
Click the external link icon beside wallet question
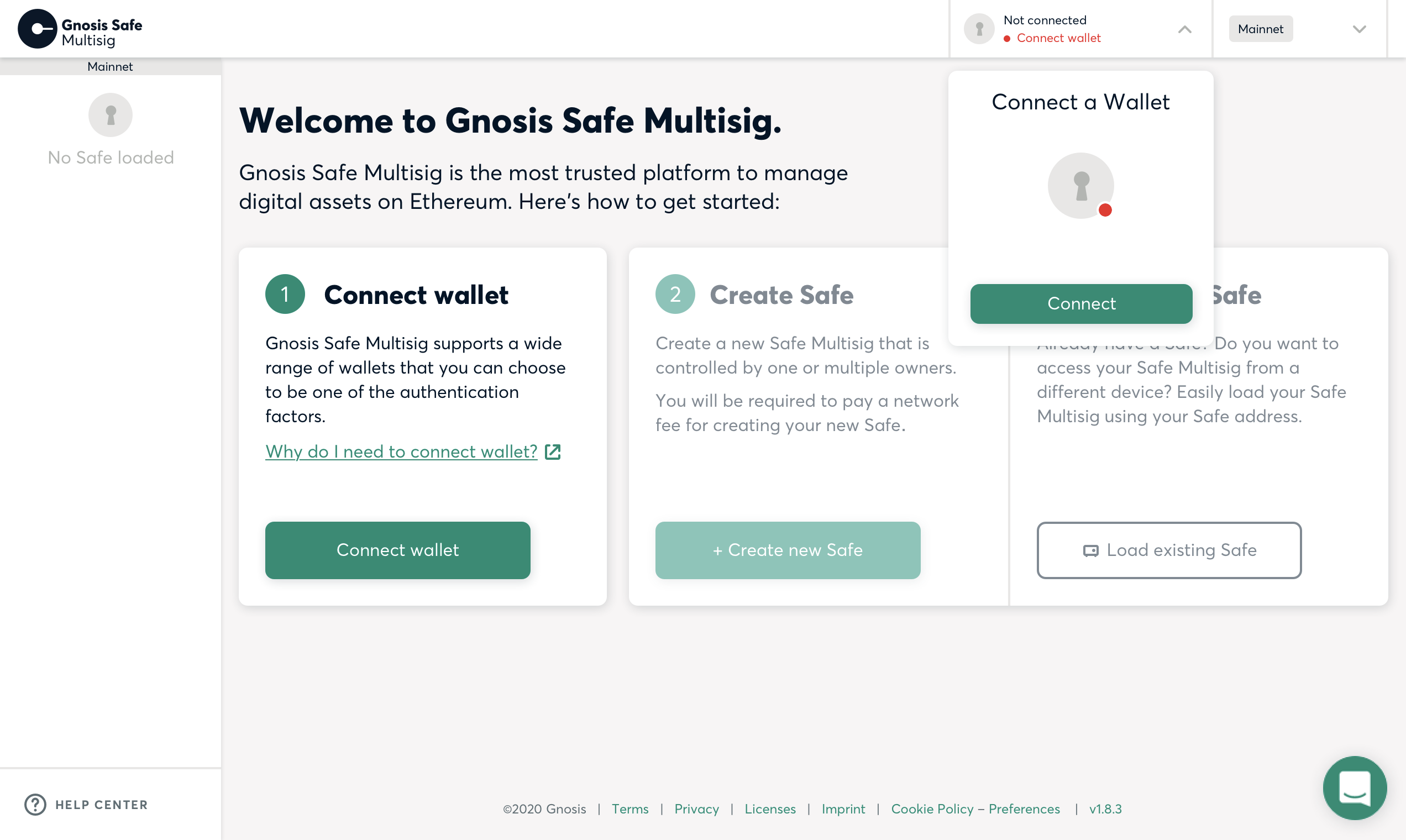click(553, 452)
